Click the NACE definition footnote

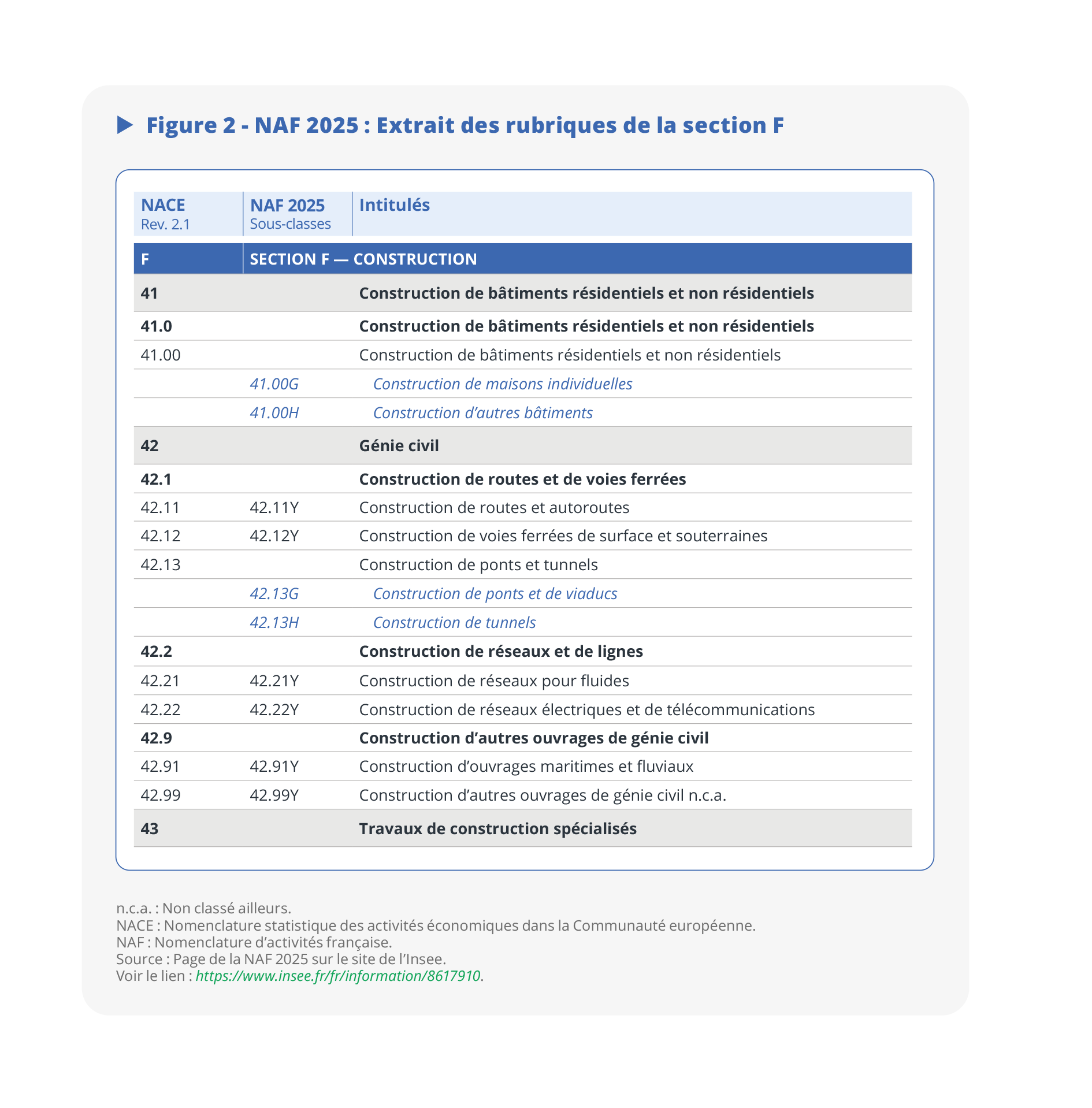[436, 925]
